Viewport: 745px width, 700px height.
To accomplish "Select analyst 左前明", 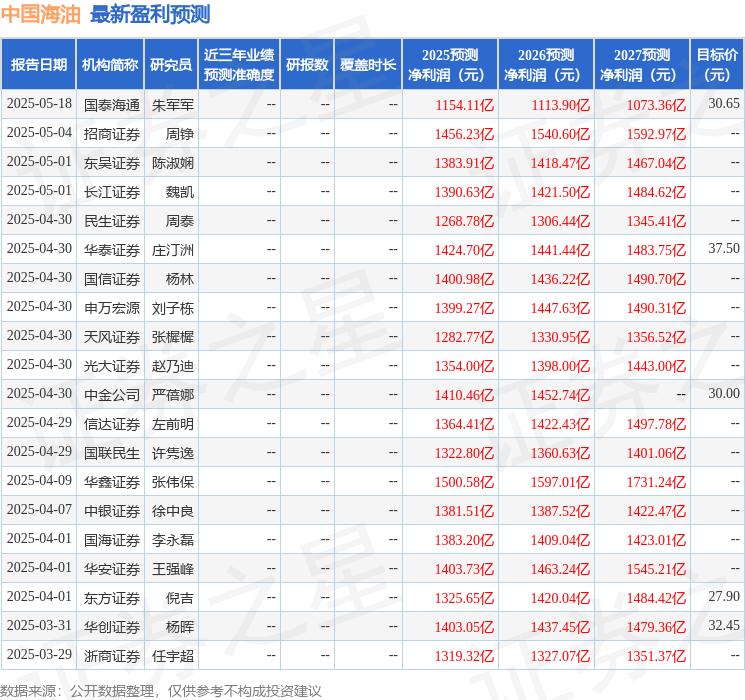I will (x=173, y=424).
